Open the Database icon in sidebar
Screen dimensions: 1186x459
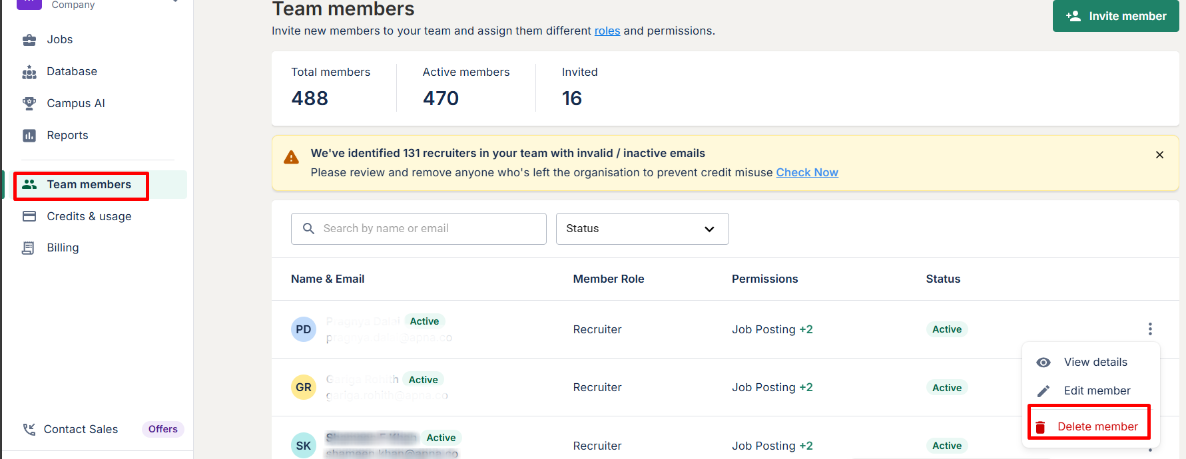[x=29, y=72]
